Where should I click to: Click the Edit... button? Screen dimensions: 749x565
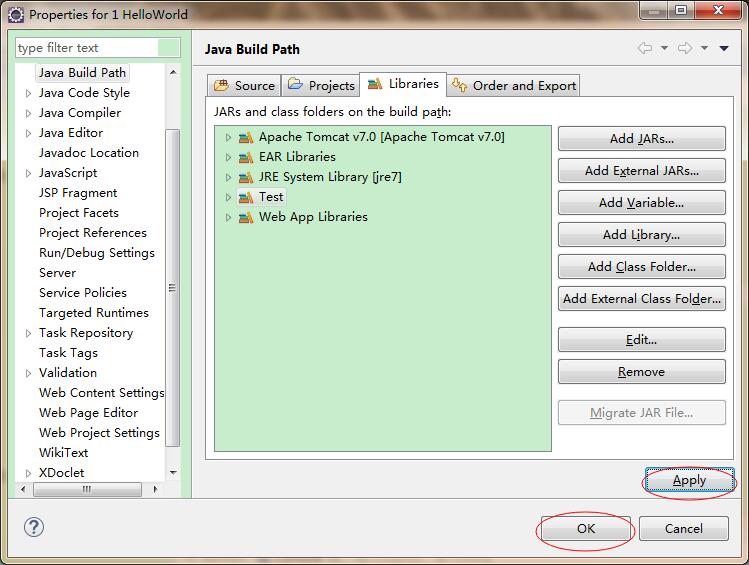(642, 340)
